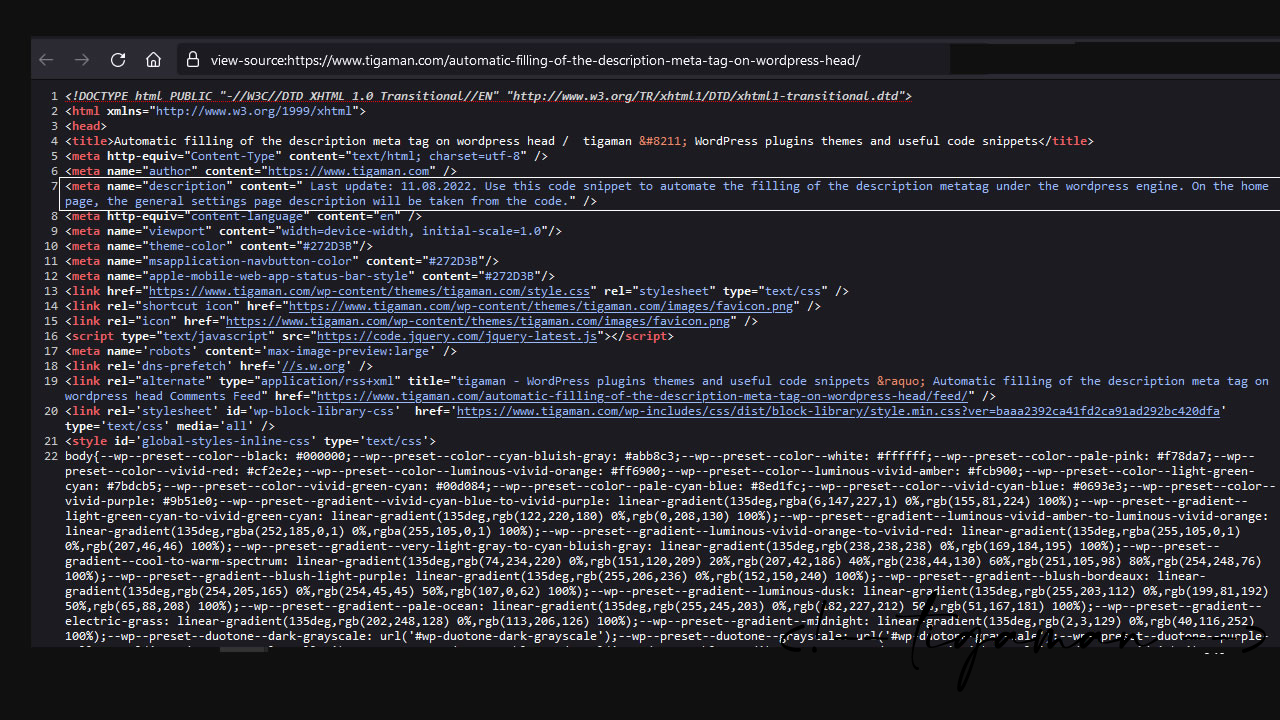Click line number 22 in the gutter
Image resolution: width=1280 pixels, height=720 pixels.
click(52, 456)
